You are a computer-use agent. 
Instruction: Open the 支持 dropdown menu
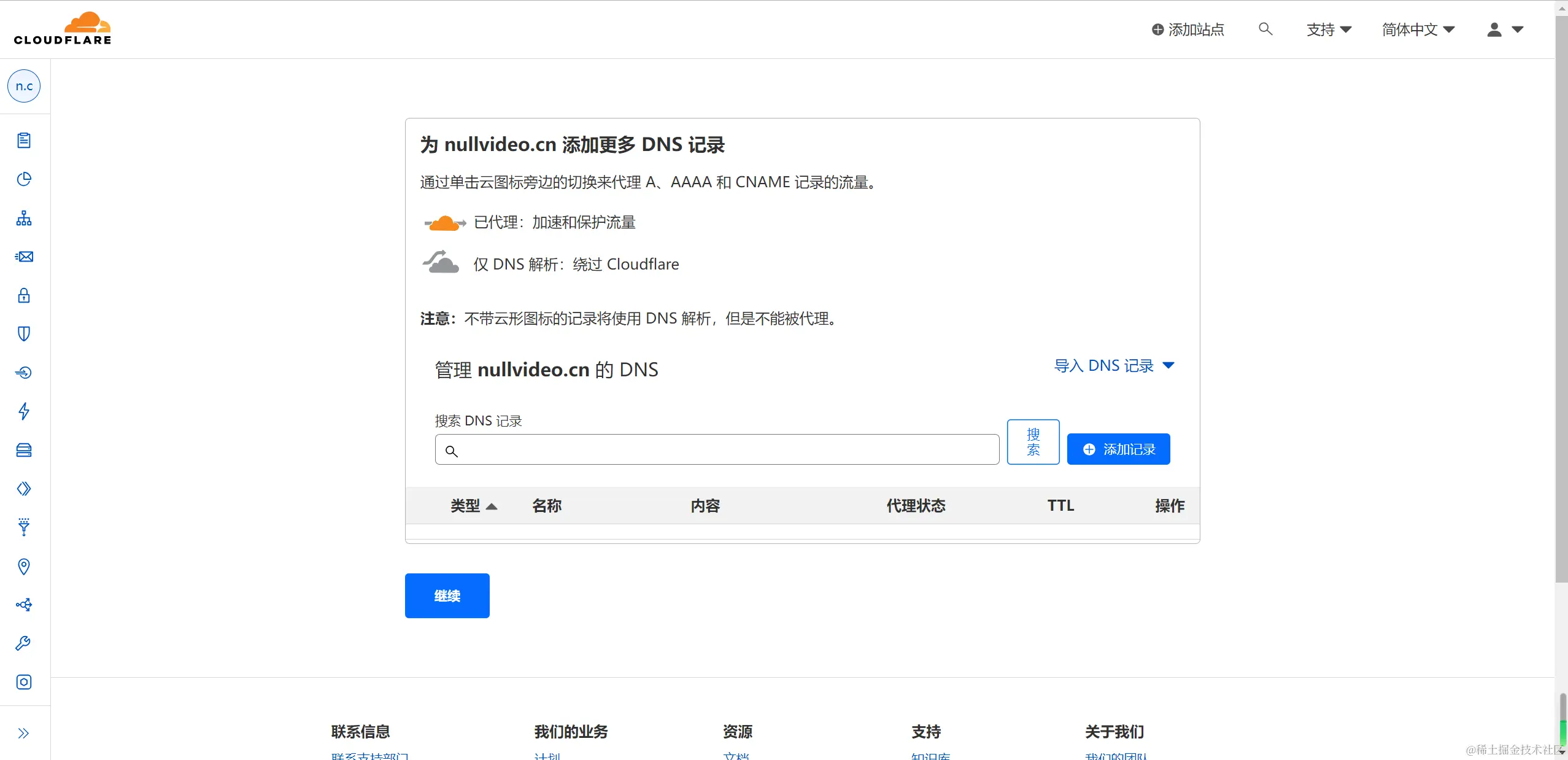tap(1329, 29)
